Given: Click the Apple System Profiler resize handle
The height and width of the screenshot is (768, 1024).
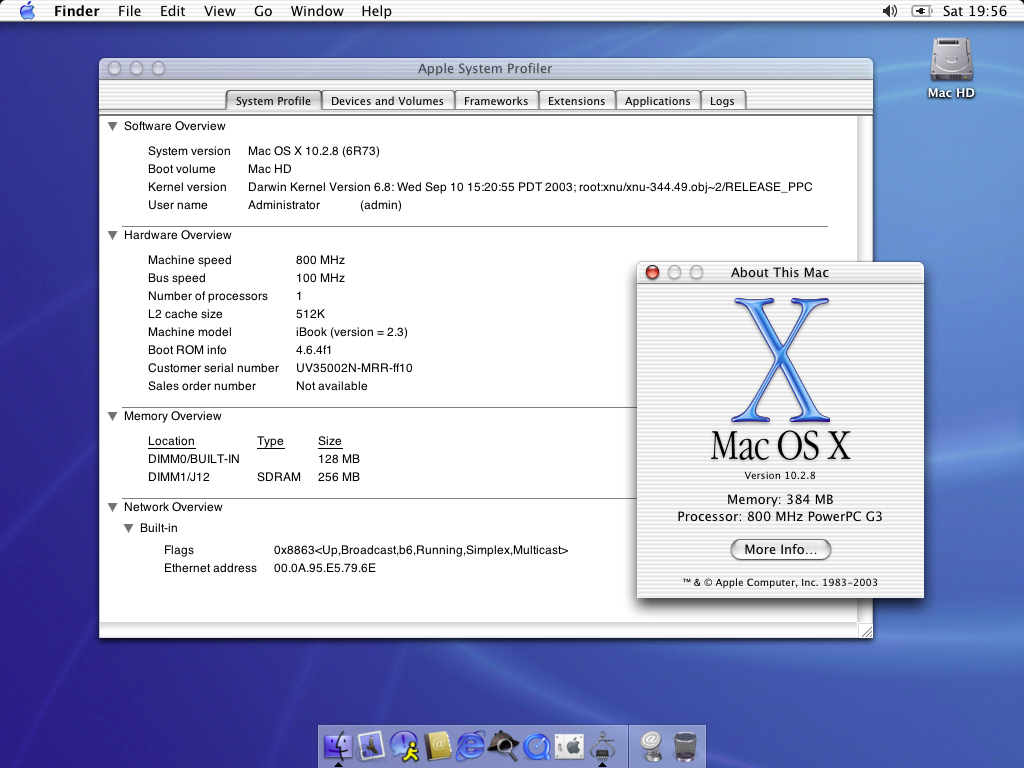Looking at the screenshot, I should tap(865, 631).
